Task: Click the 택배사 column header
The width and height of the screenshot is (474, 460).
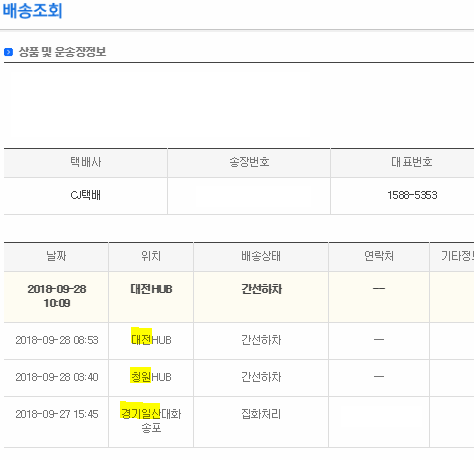Action: 86,162
